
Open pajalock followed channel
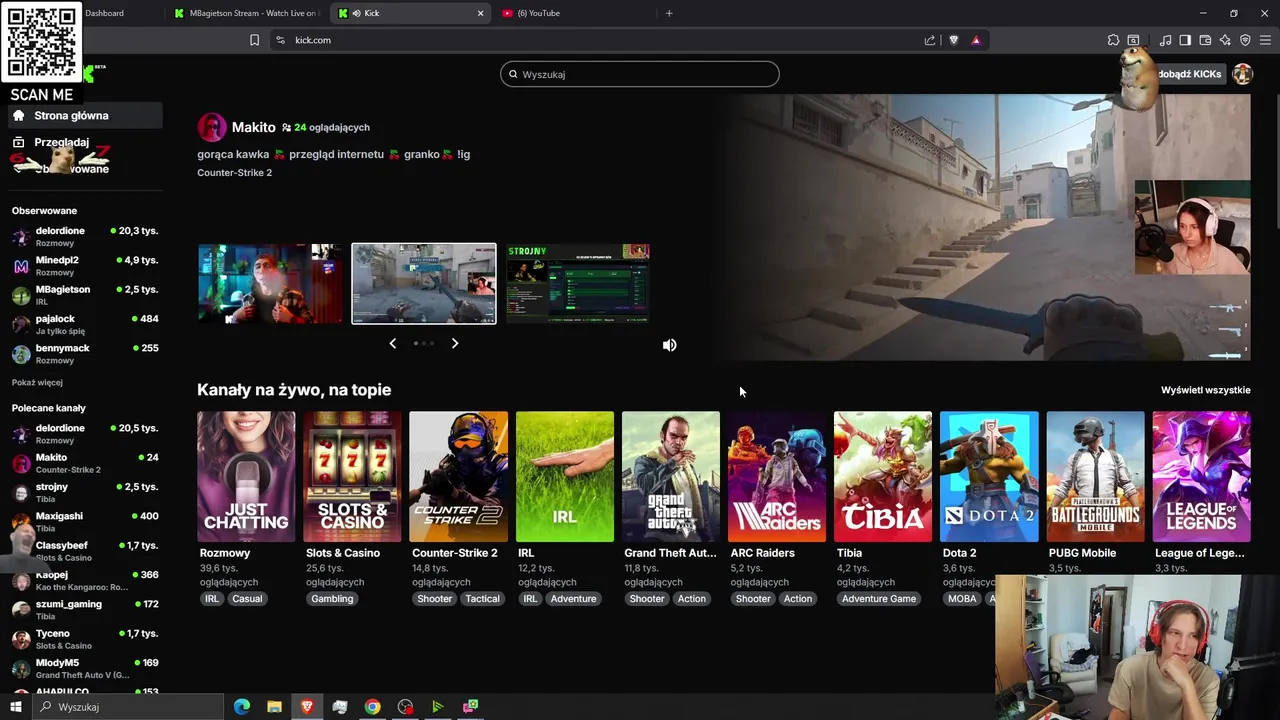[x=85, y=324]
